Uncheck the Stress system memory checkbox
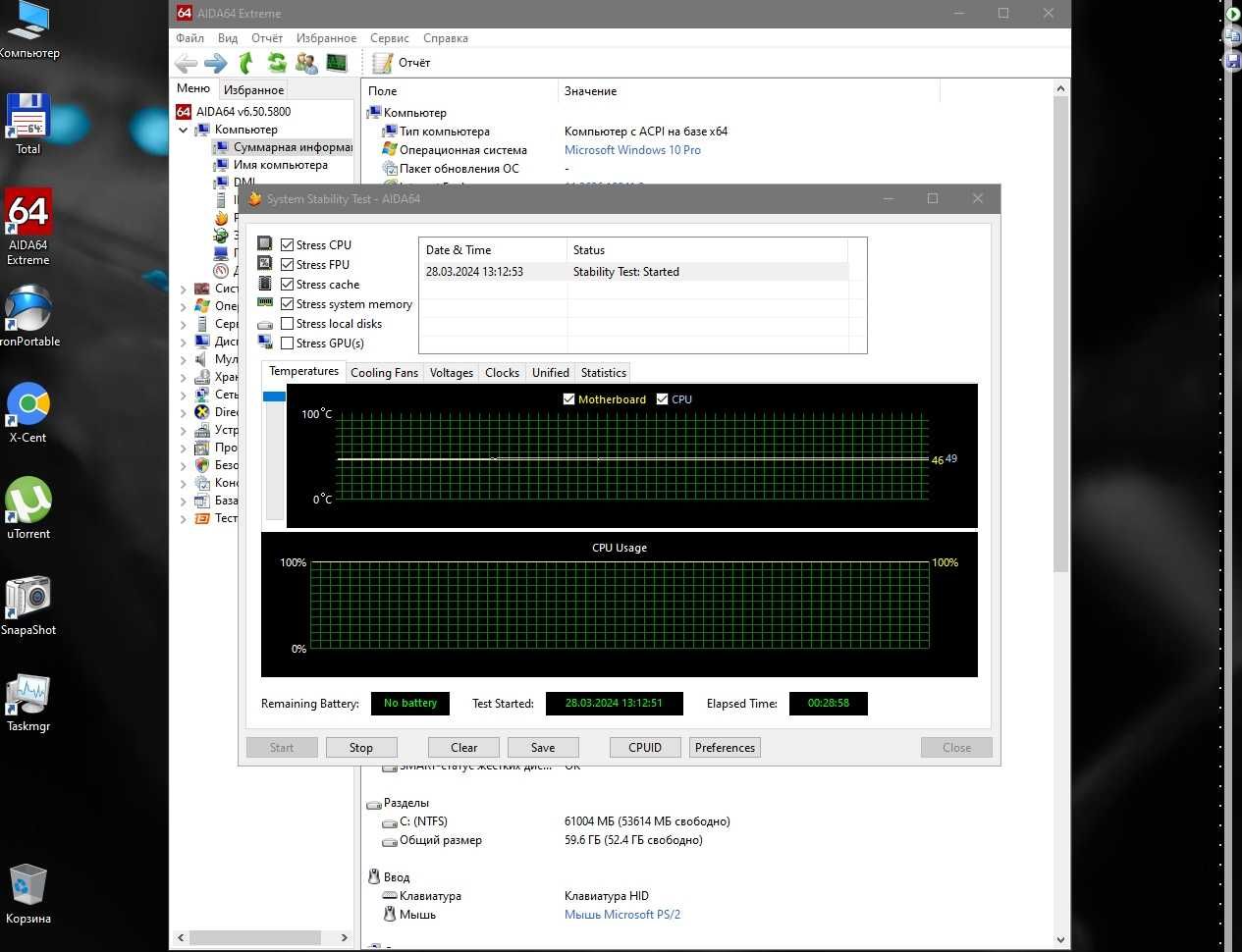Screen dimensions: 1242x952 [x=287, y=304]
